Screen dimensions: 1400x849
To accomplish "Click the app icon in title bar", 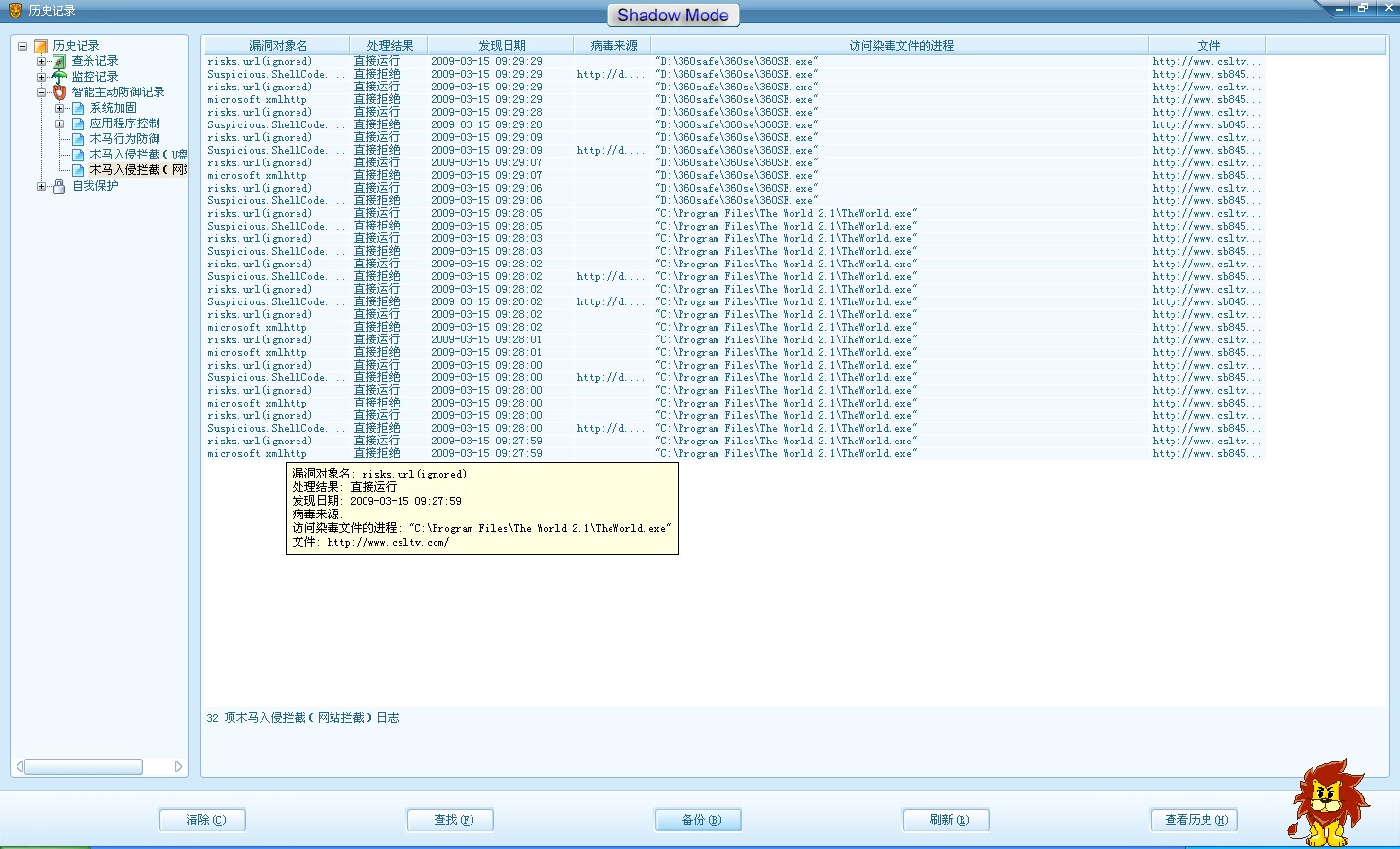I will coord(15,10).
